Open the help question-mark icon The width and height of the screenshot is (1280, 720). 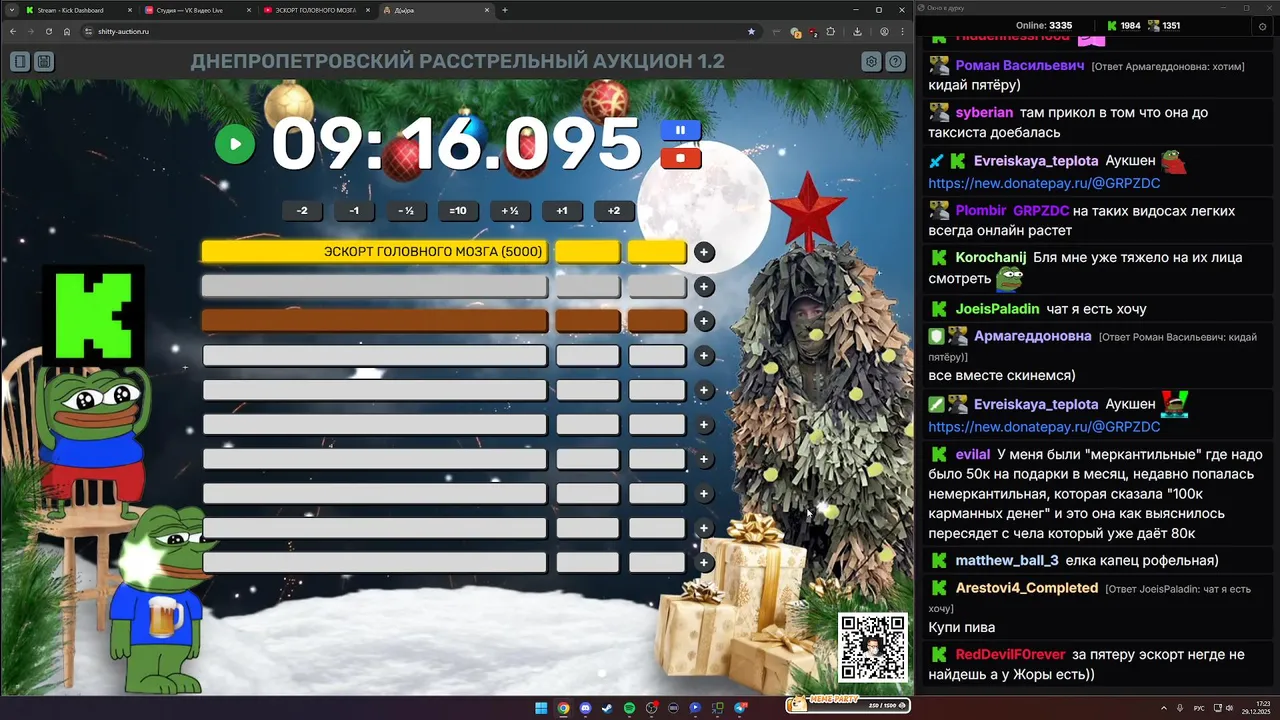(896, 62)
